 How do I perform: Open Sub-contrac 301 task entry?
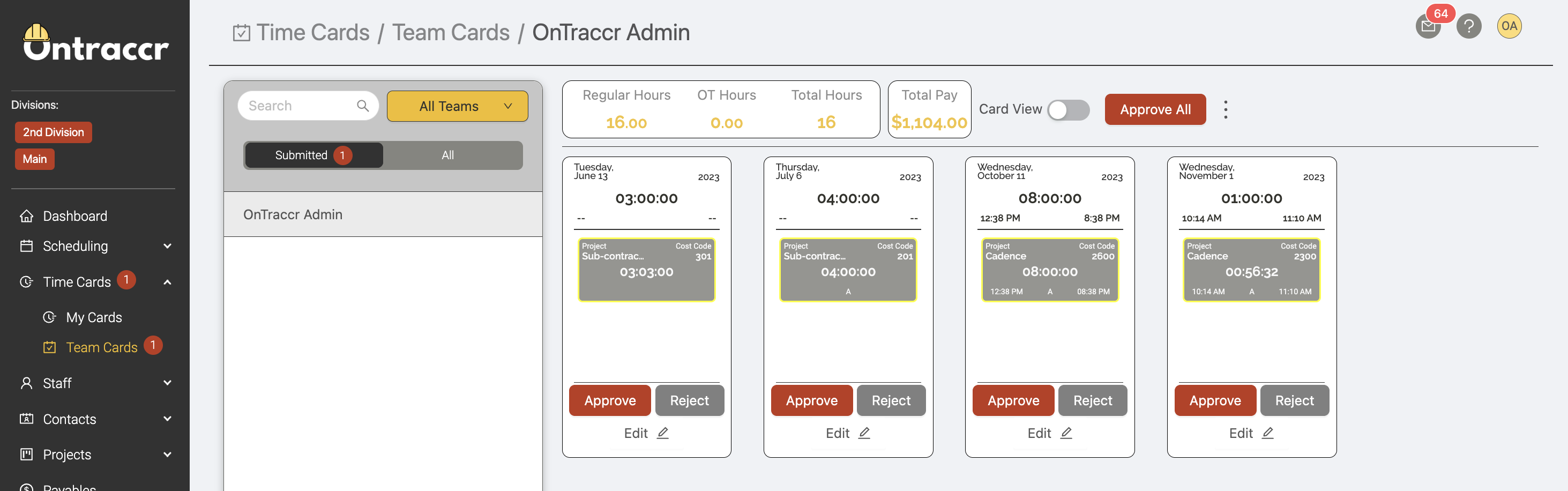click(x=646, y=269)
